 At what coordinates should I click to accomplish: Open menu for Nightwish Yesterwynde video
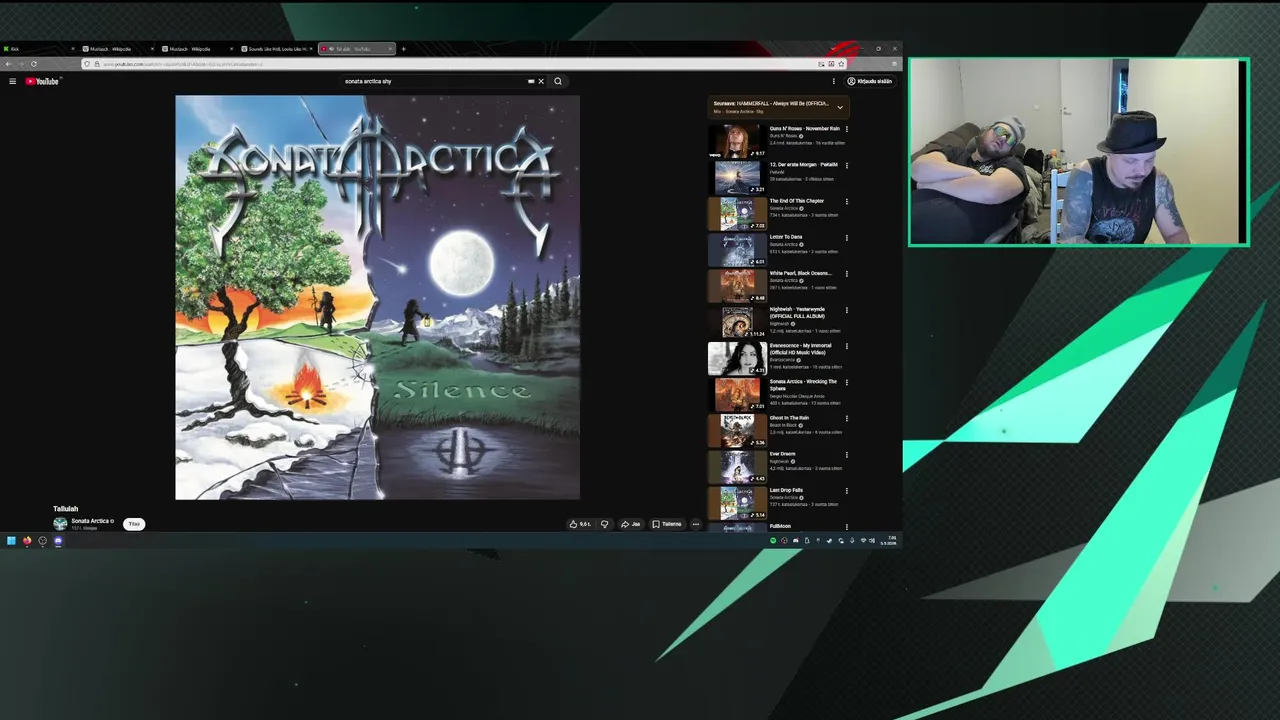(846, 310)
